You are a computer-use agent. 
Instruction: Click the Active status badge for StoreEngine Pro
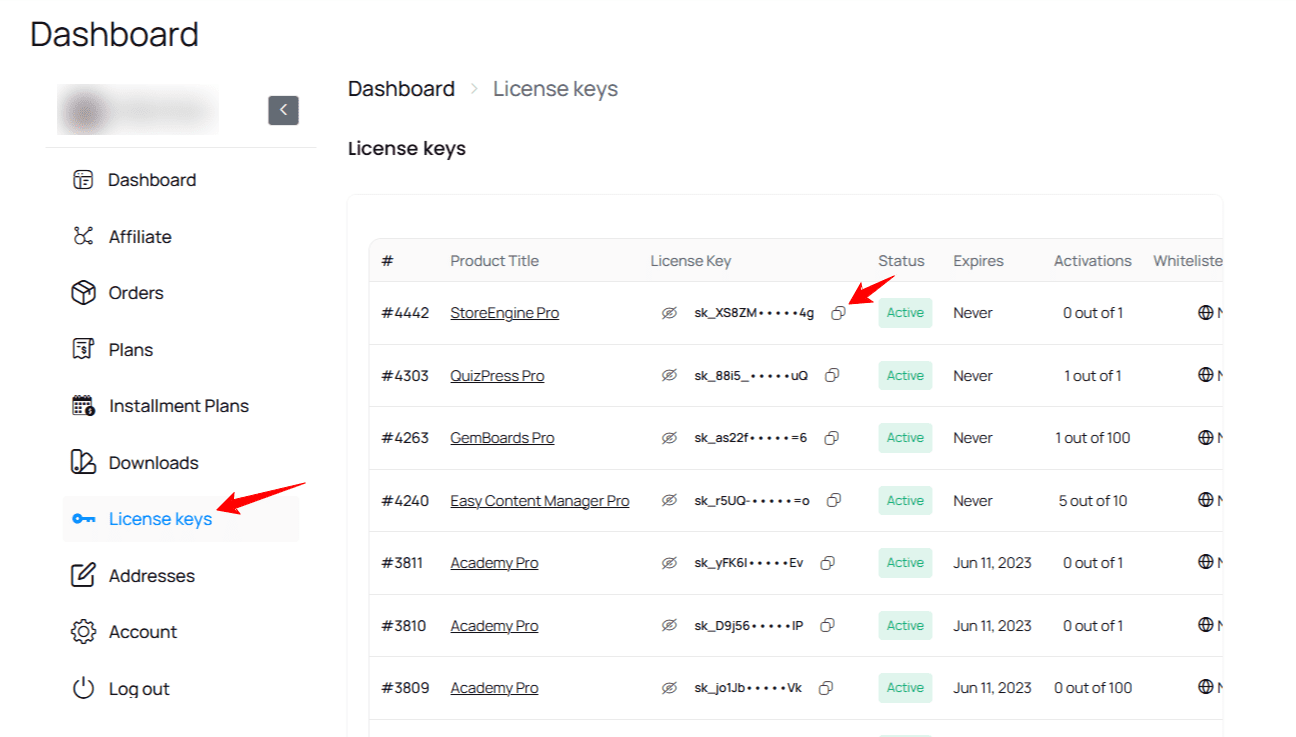click(x=905, y=313)
